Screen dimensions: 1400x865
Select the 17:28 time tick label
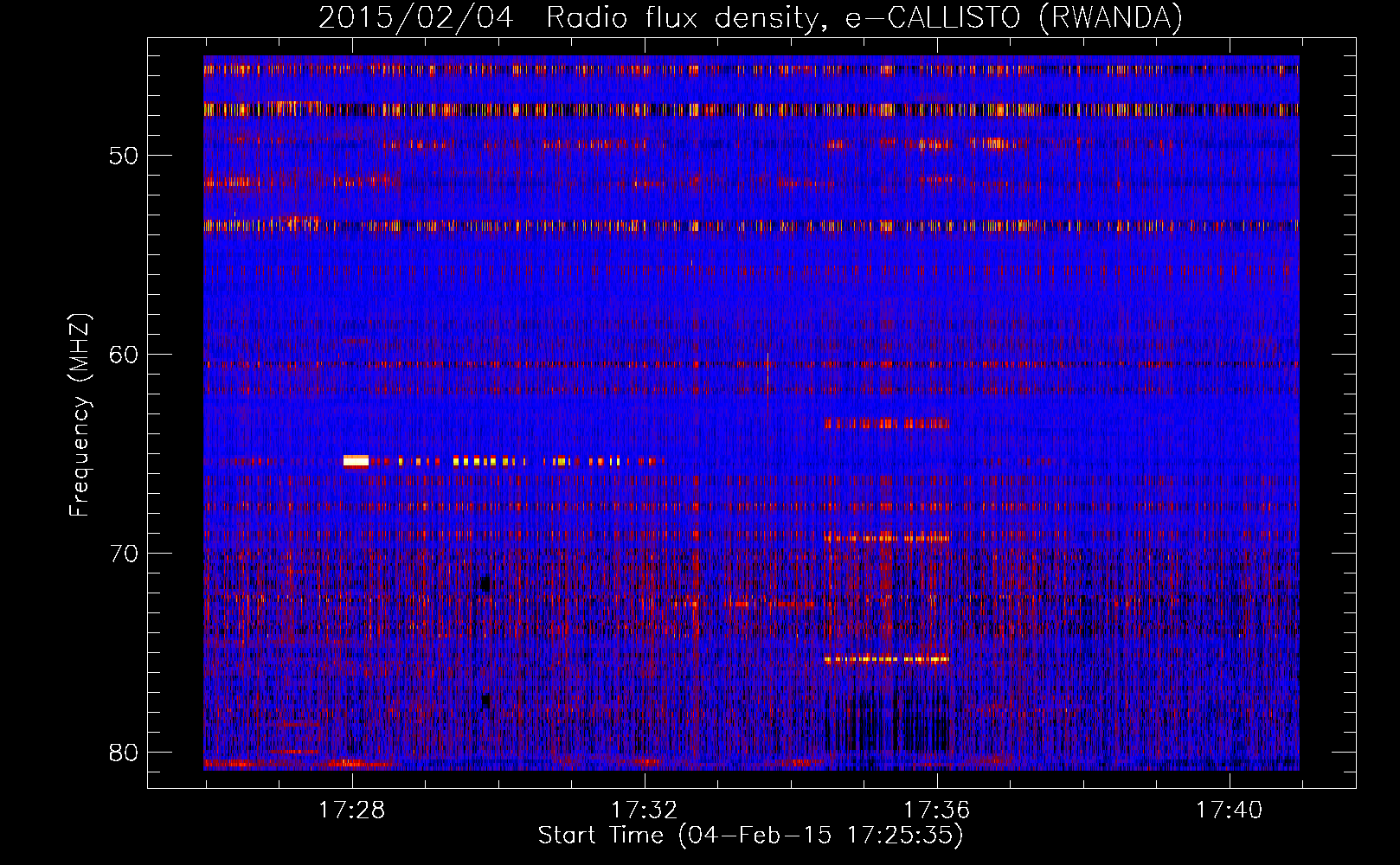(351, 810)
